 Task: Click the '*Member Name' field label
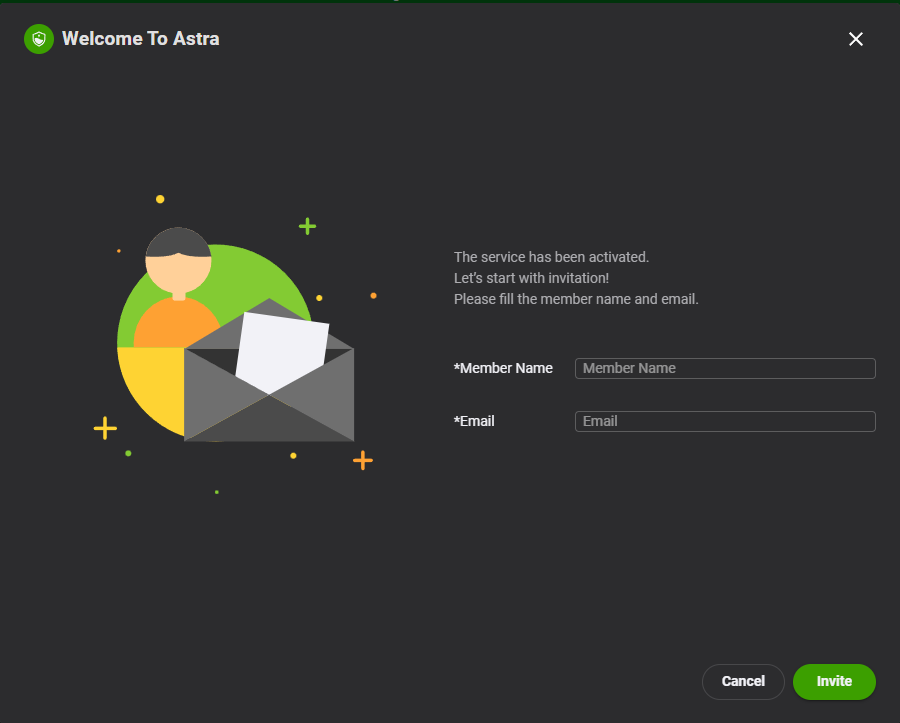[503, 368]
